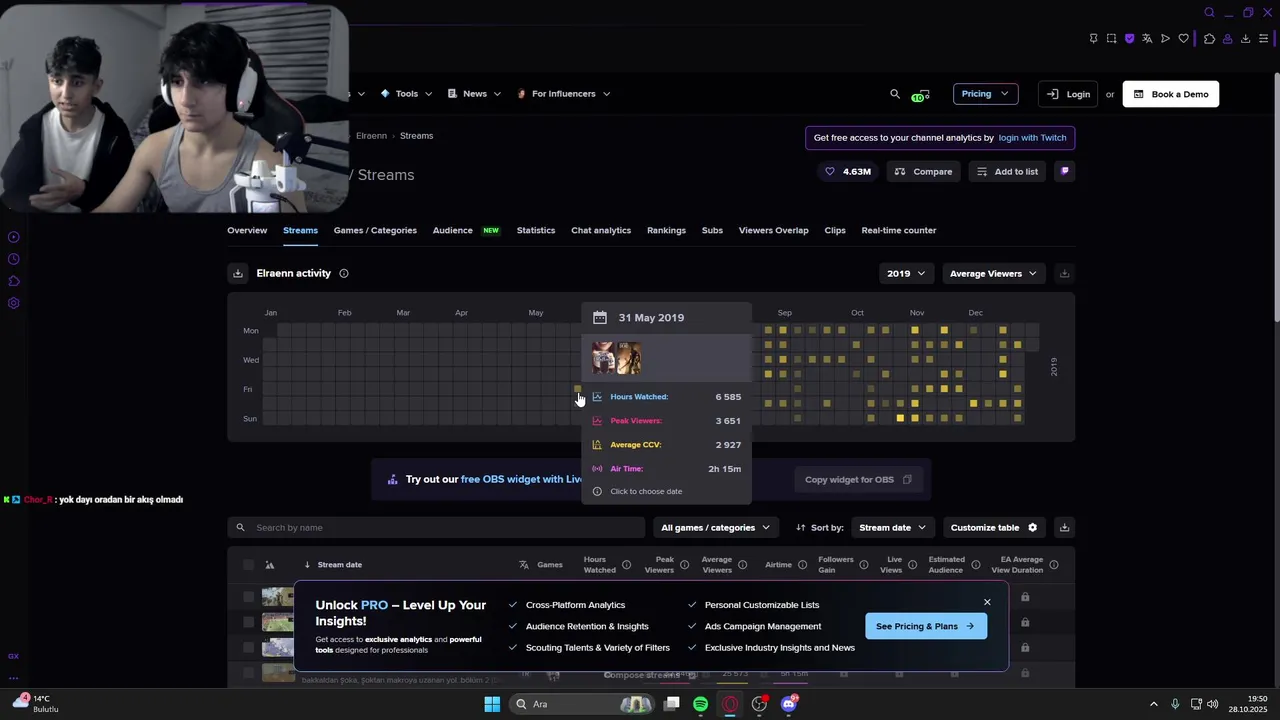Click the site search magnifier icon
The image size is (1280, 720).
895,94
